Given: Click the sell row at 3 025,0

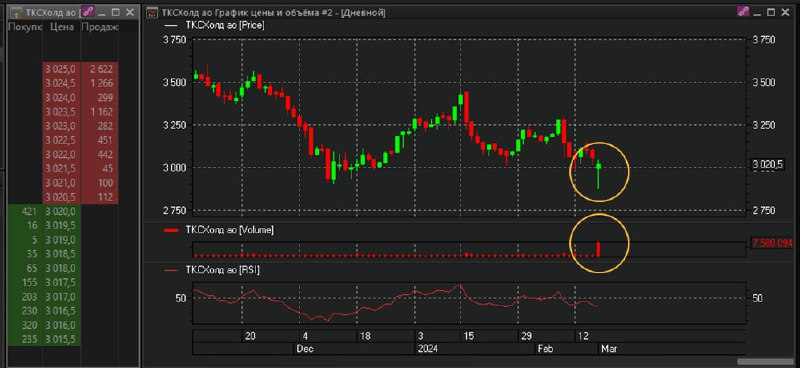Looking at the screenshot, I should pos(81,69).
